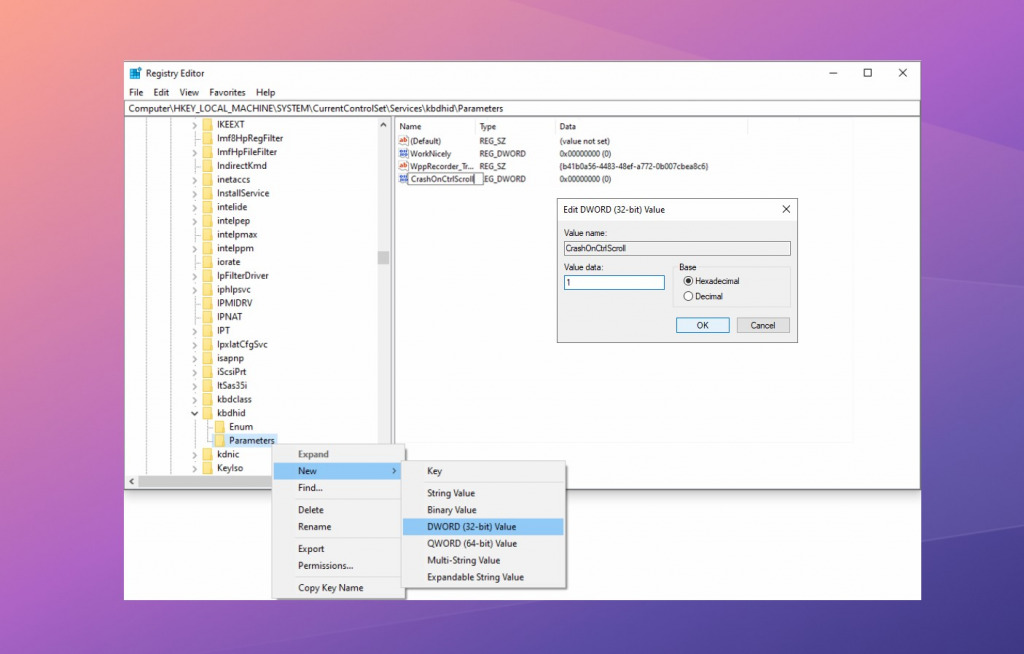The image size is (1024, 654).
Task: Expand the intelide tree node
Action: click(195, 207)
